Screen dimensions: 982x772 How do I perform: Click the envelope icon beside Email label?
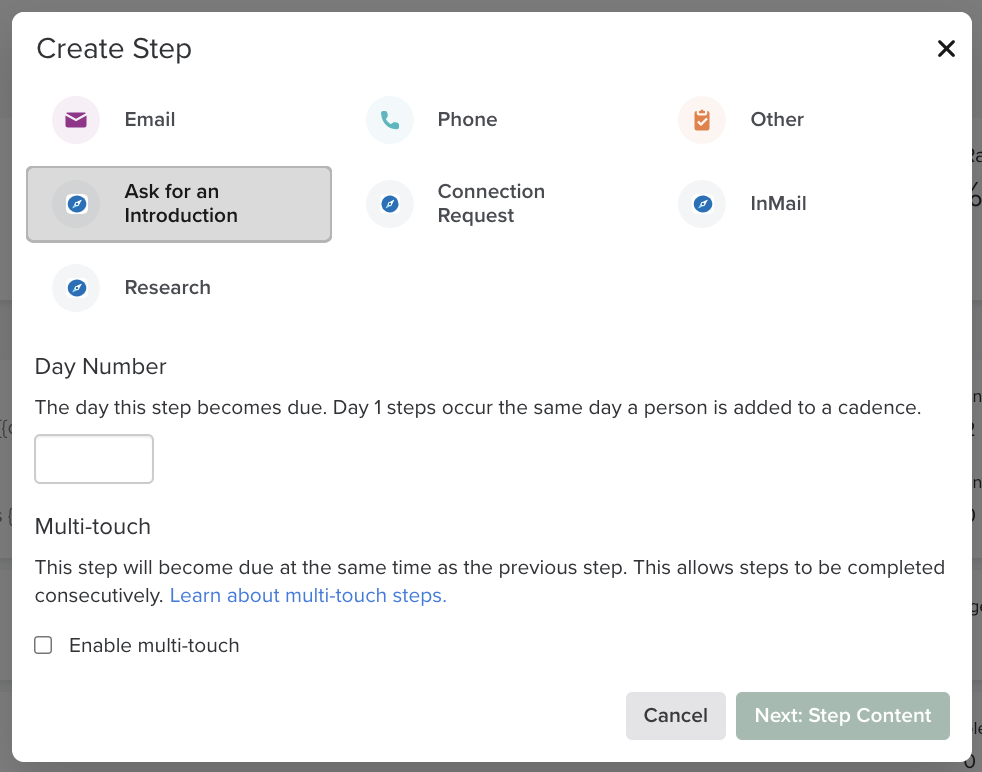(76, 119)
